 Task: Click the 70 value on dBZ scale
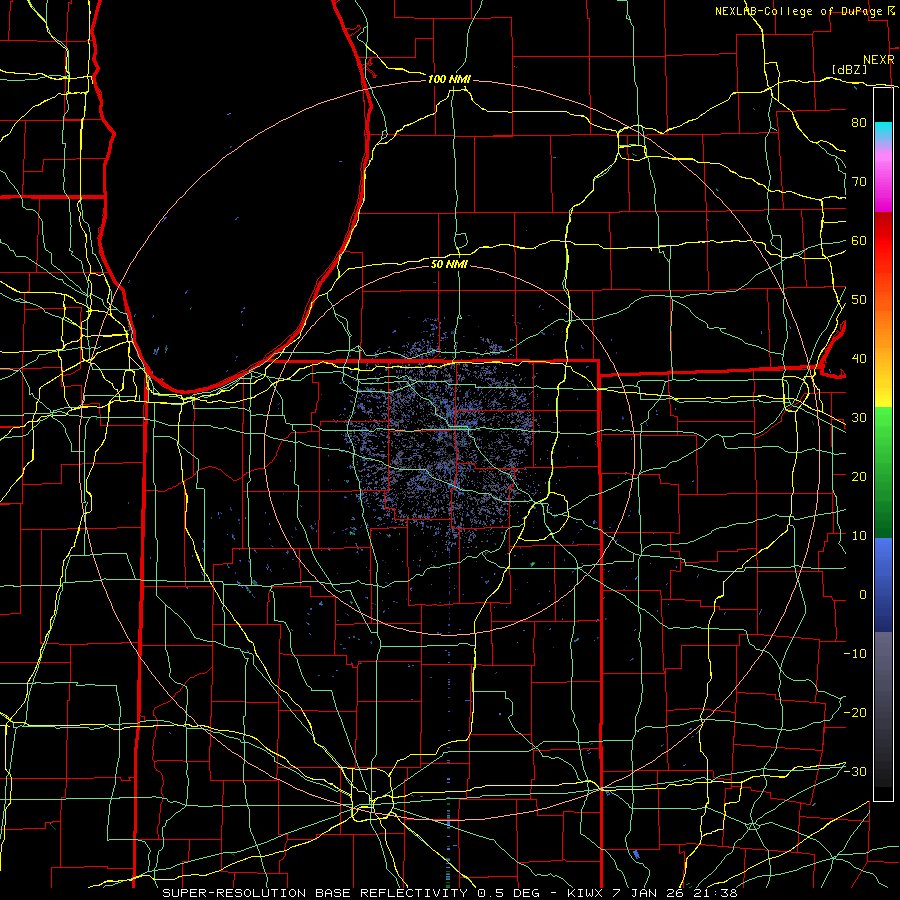click(x=859, y=182)
